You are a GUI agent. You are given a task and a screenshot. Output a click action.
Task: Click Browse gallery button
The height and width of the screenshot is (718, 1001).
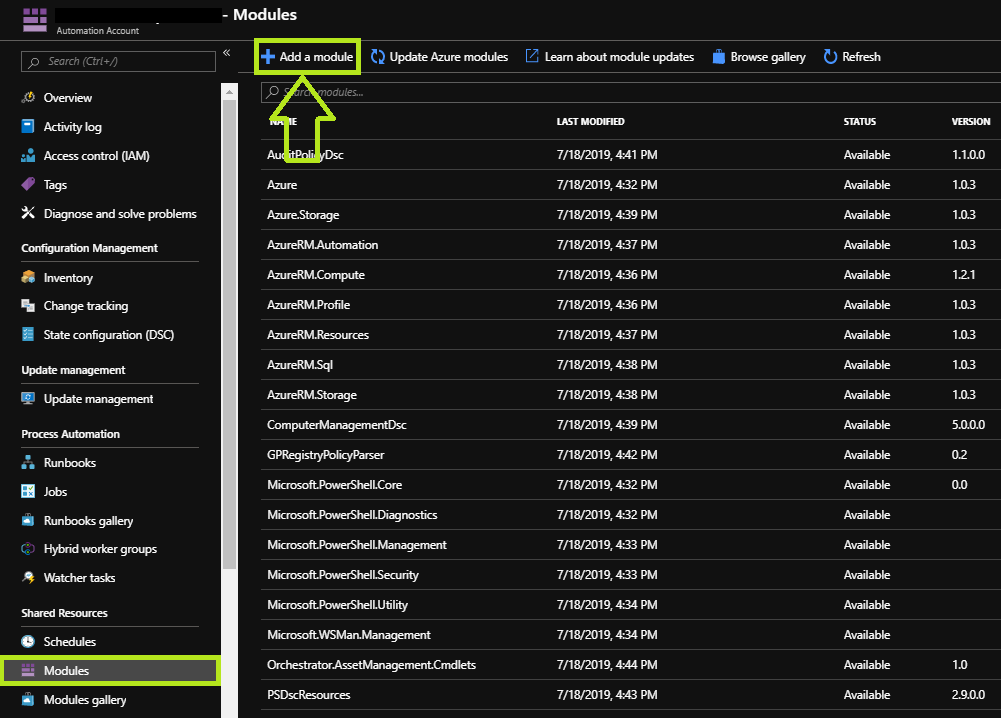pyautogui.click(x=759, y=57)
